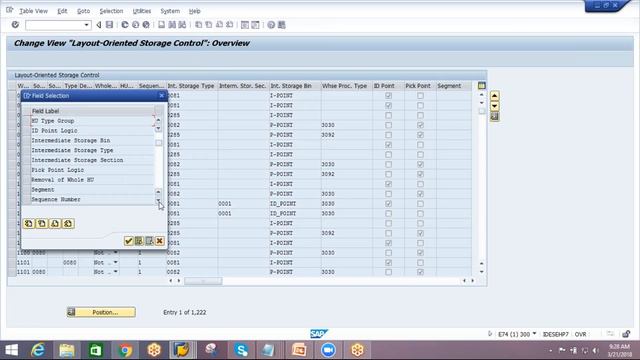Click the scroll-down arrow at bottom of Field Selection list
The image size is (640, 360).
158,200
